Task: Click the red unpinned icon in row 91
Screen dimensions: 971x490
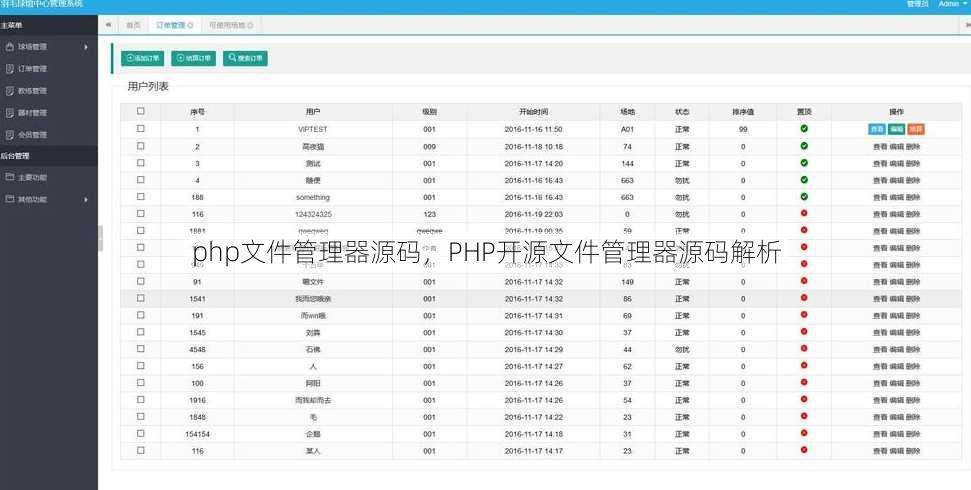Action: pyautogui.click(x=804, y=281)
